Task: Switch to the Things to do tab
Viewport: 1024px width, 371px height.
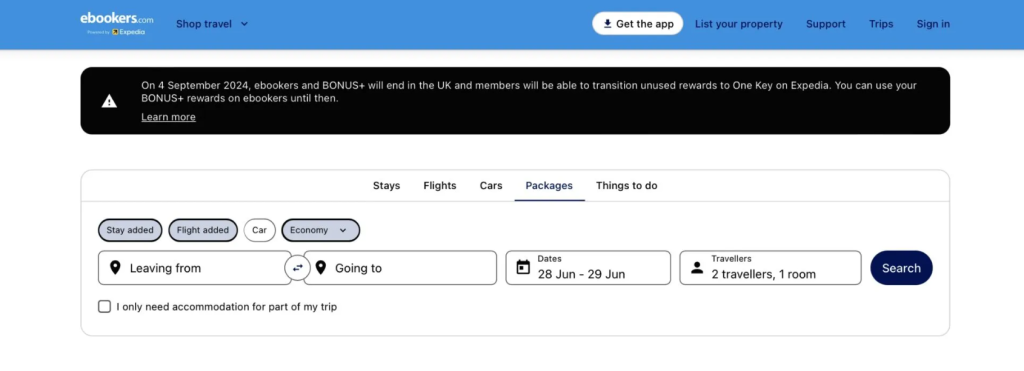Action: click(626, 186)
